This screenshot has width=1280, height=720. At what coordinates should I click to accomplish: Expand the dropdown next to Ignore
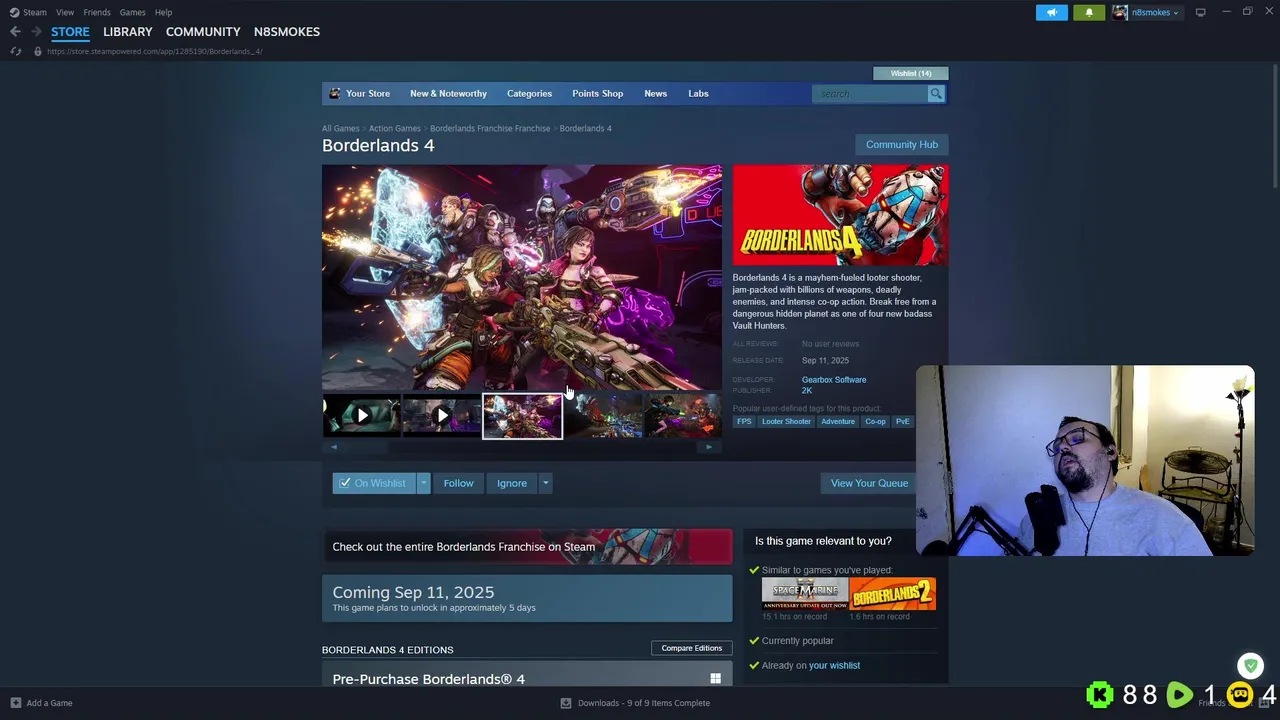click(x=545, y=483)
